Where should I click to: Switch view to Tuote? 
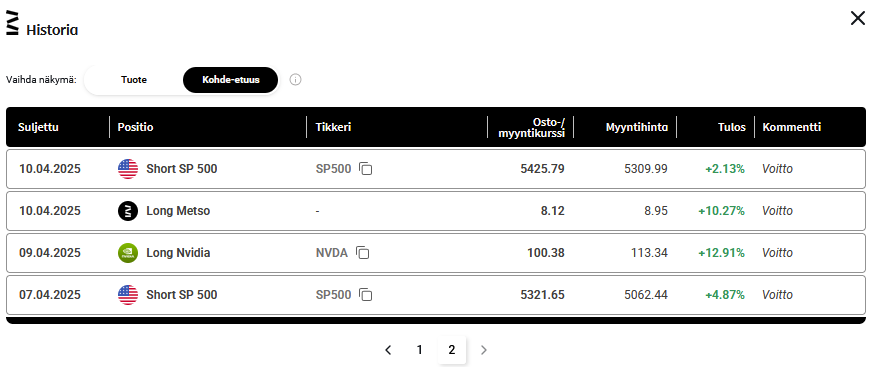(x=134, y=80)
